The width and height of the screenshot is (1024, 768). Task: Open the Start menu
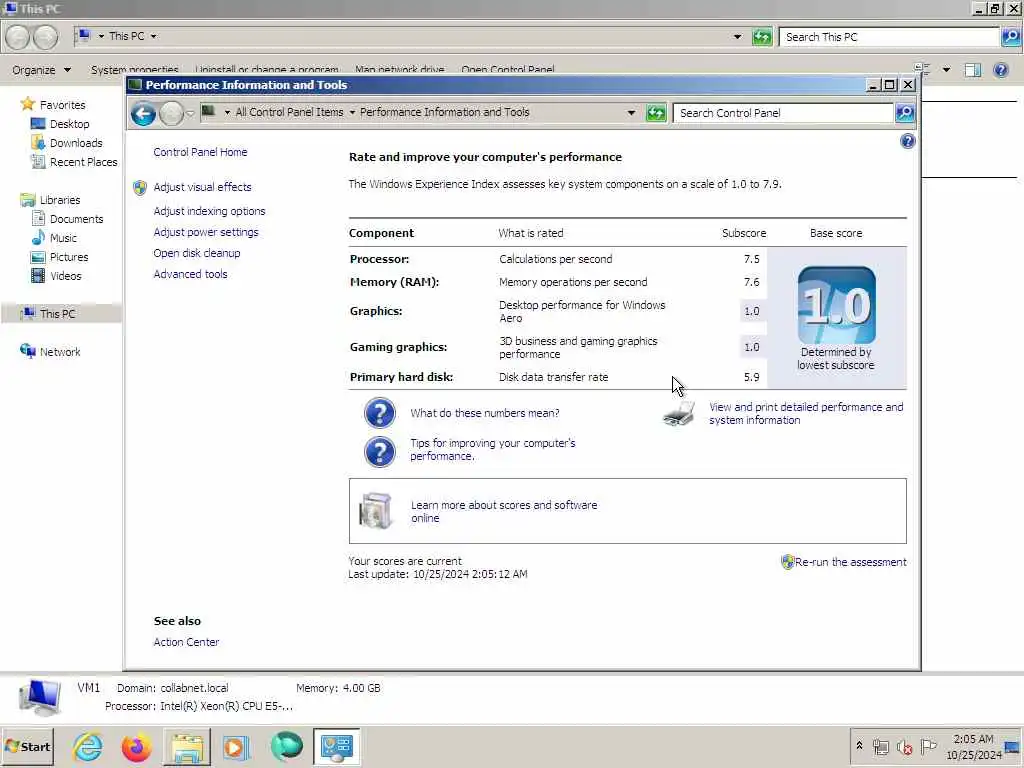tap(27, 746)
